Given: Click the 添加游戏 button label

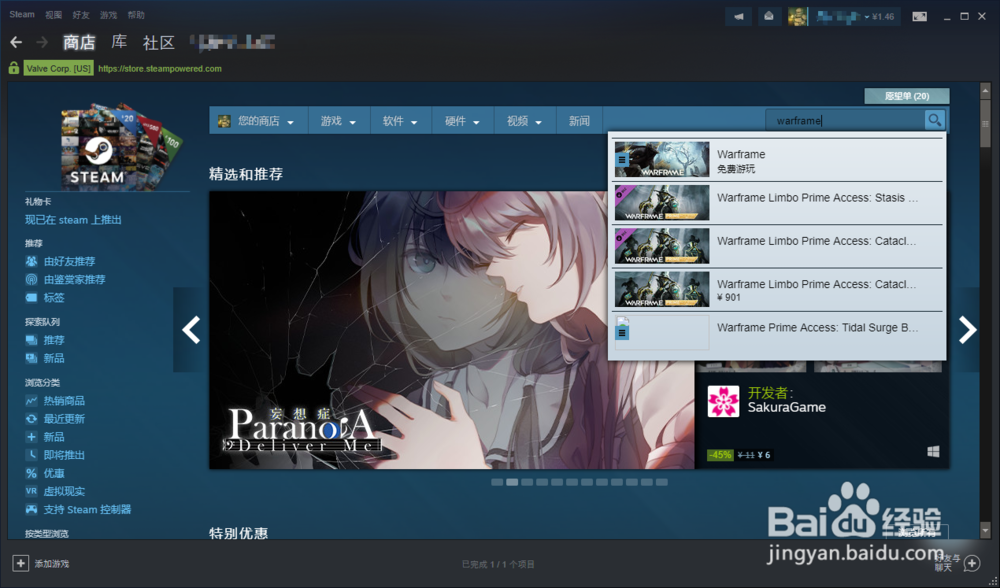Looking at the screenshot, I should pos(52,564).
